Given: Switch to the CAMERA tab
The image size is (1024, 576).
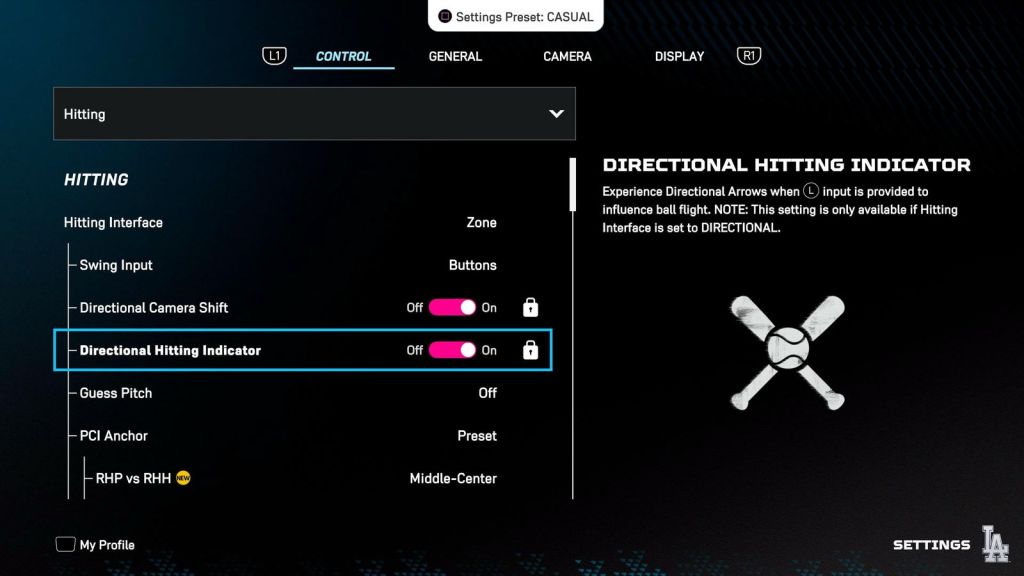Looking at the screenshot, I should [567, 57].
